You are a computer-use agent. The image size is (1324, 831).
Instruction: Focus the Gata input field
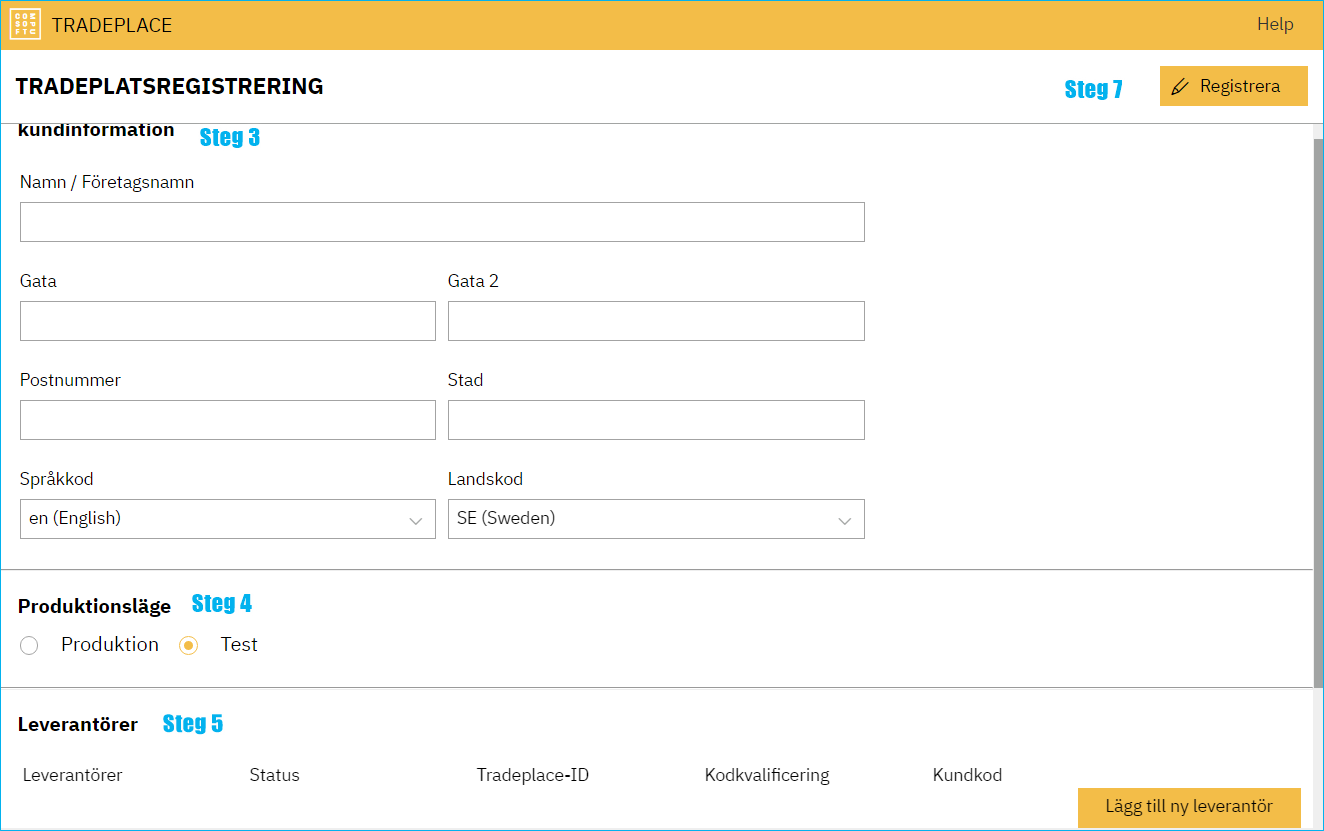point(228,321)
